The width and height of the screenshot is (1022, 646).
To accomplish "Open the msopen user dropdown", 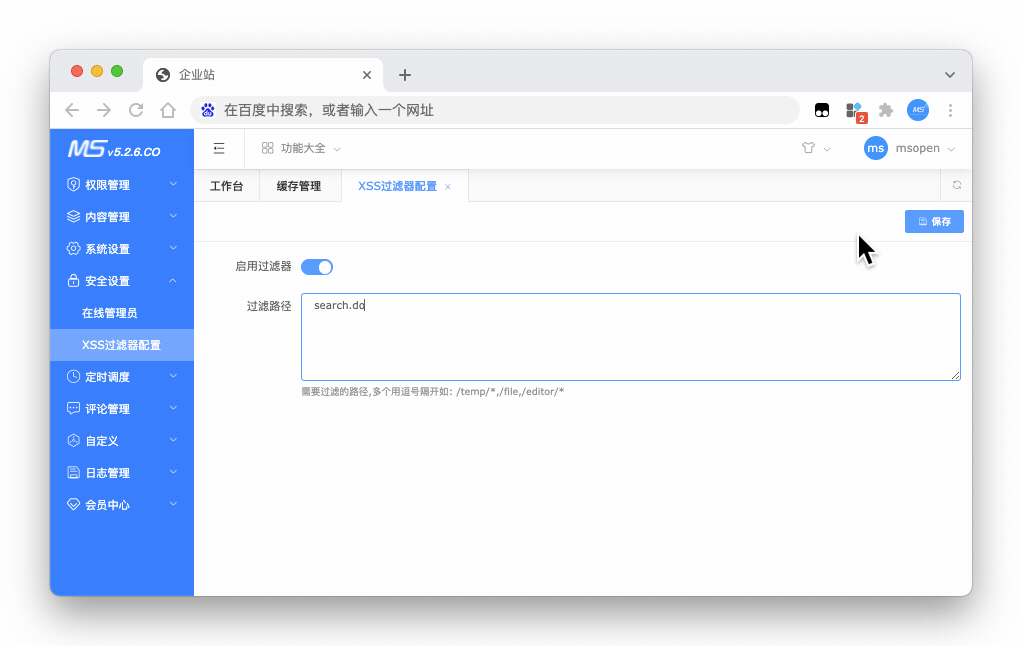I will [x=910, y=148].
